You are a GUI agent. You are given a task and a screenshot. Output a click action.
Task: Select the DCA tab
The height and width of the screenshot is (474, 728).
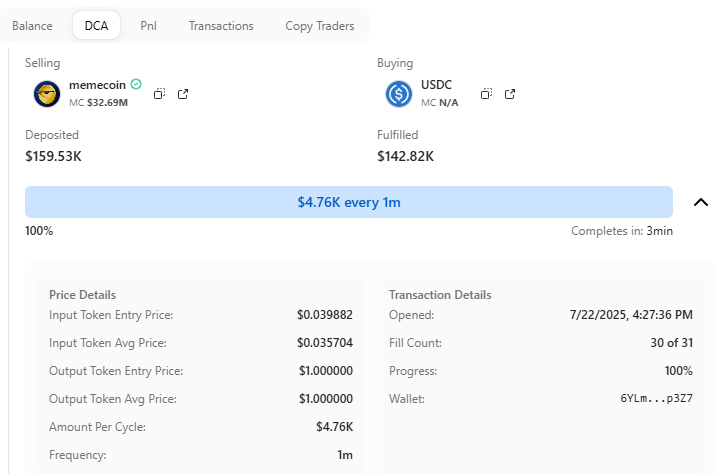97,26
